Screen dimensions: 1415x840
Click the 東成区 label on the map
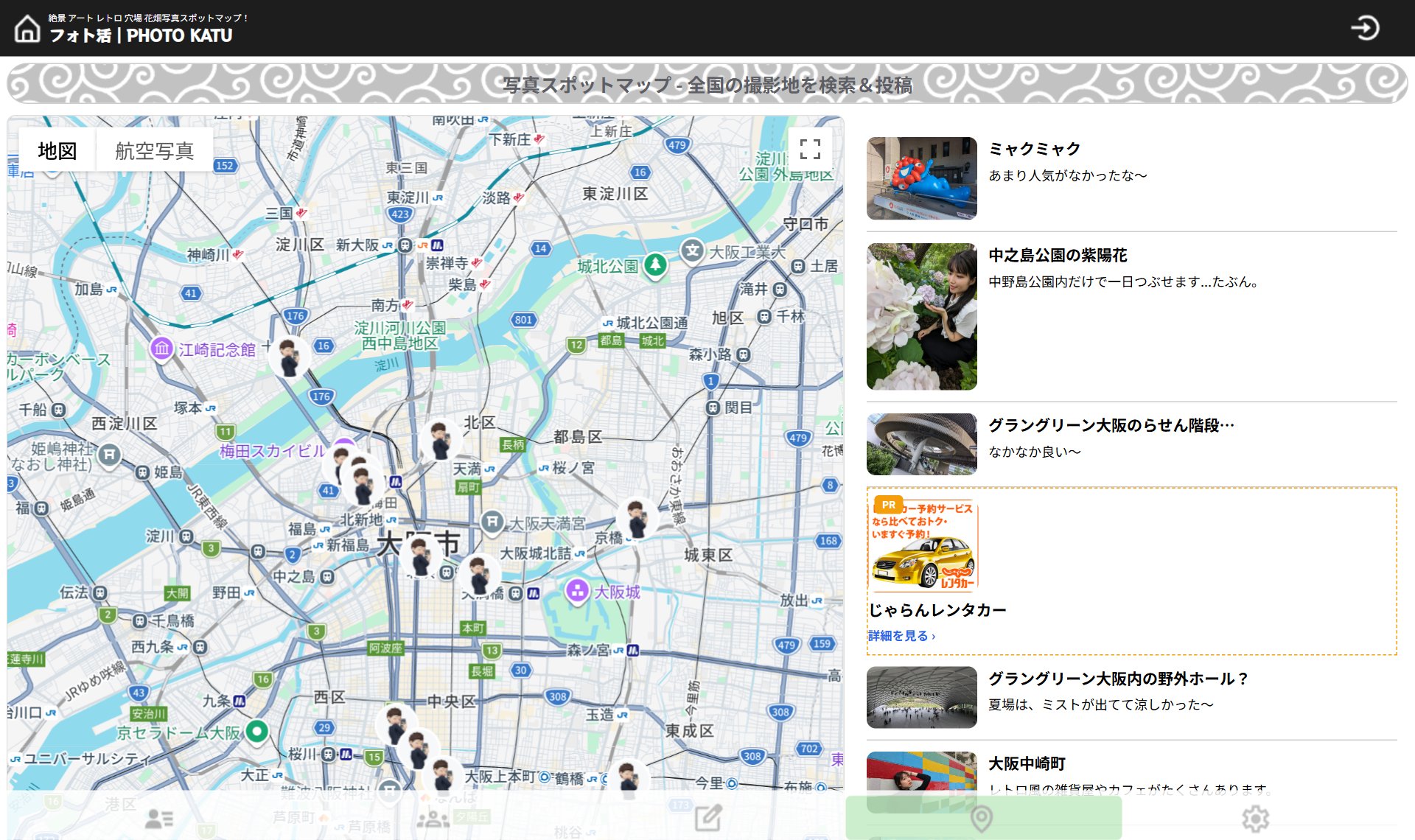tap(690, 730)
